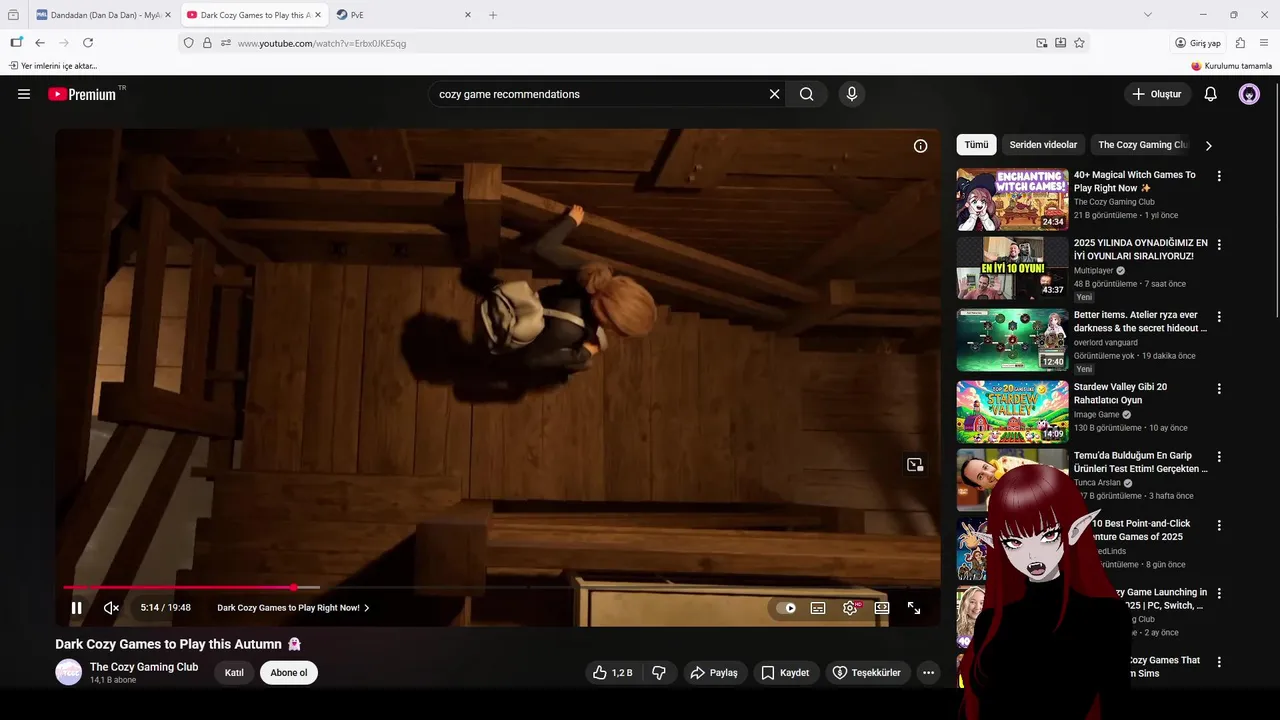Screen dimensions: 1280x720
Task: Go back in browser history
Action: coord(40,43)
